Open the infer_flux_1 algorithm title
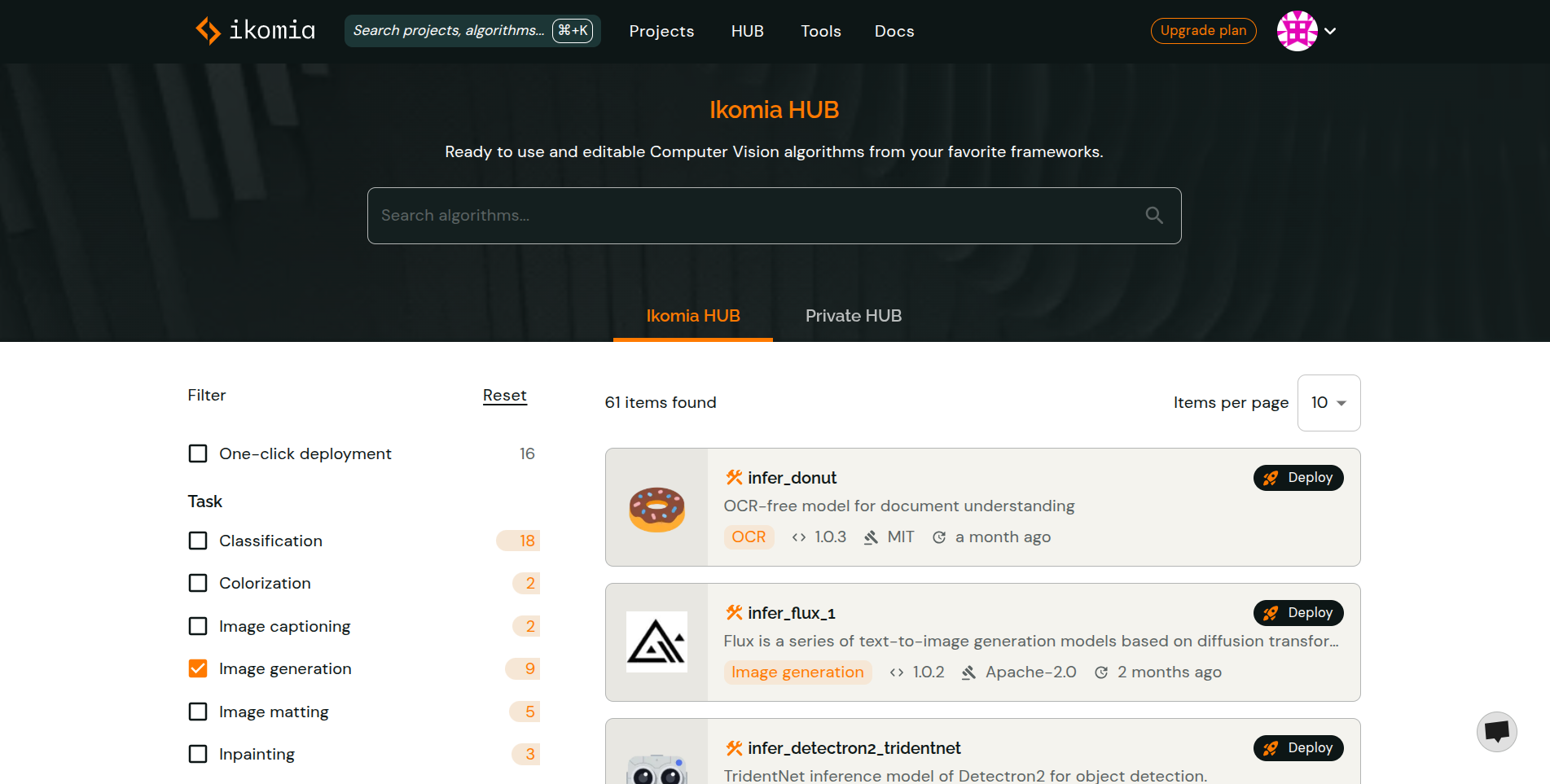1550x784 pixels. [x=792, y=613]
